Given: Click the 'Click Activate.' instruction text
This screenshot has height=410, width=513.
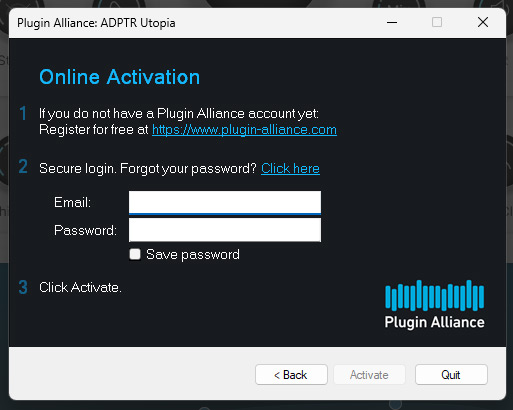Looking at the screenshot, I should 80,287.
